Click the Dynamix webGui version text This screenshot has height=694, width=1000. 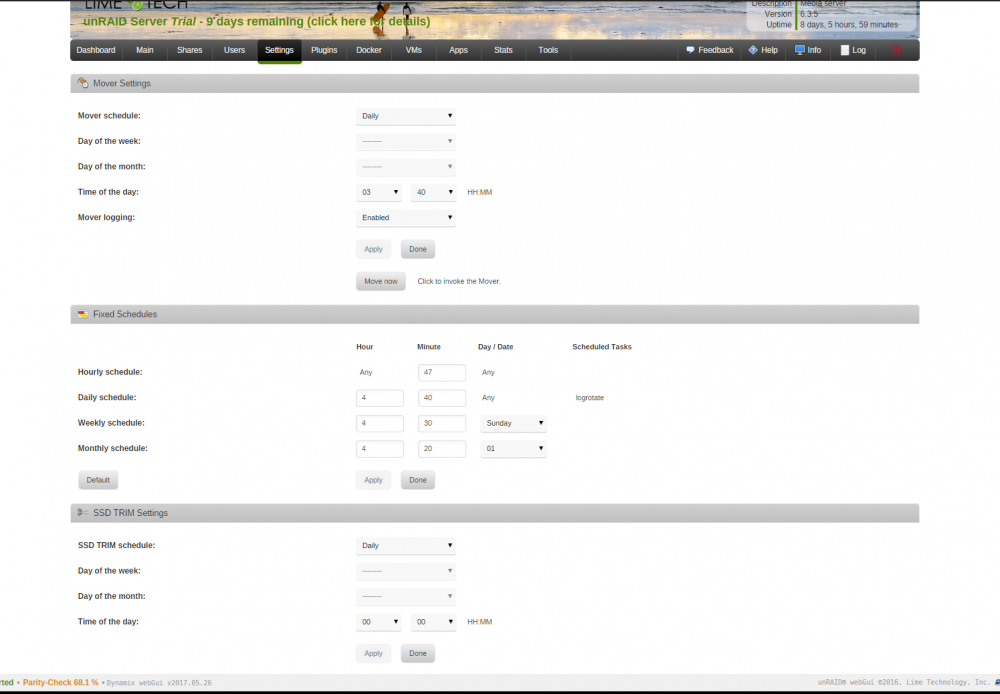pyautogui.click(x=159, y=683)
